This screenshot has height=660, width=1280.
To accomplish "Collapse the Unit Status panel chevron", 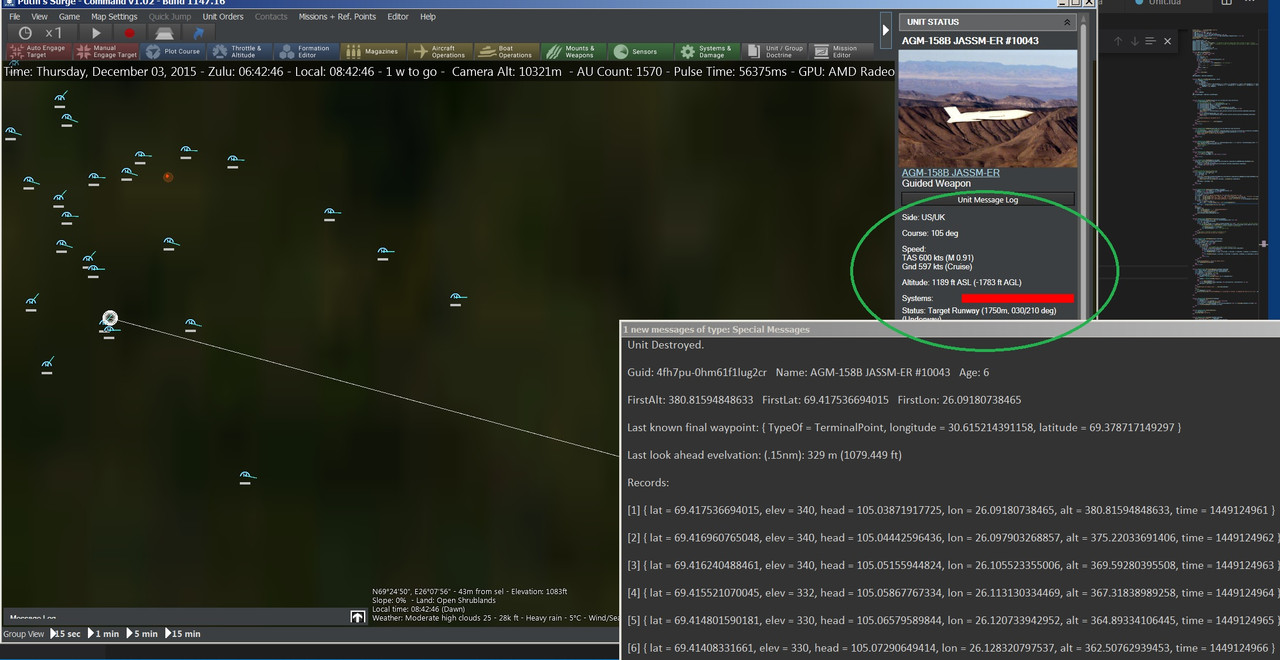I will click(1067, 22).
